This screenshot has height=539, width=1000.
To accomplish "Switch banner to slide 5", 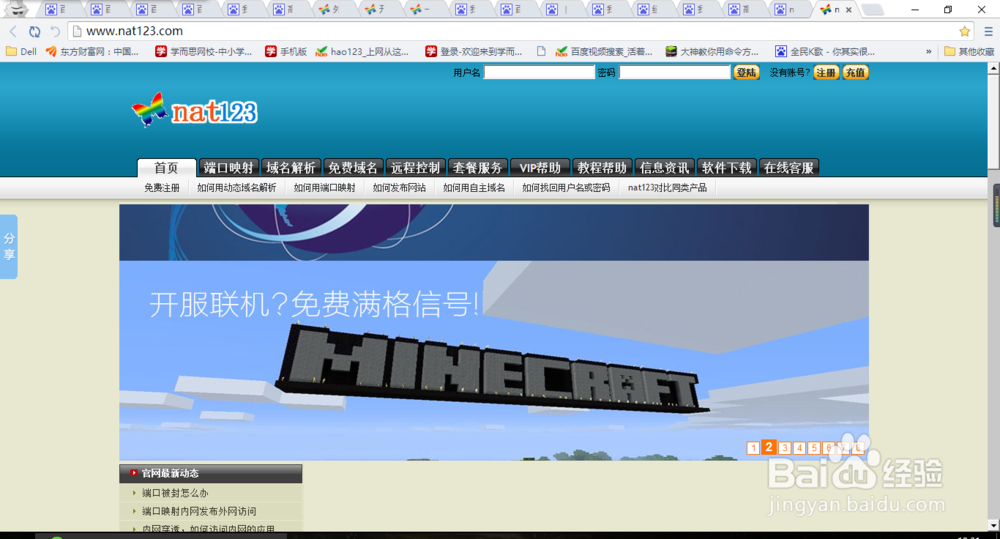I will tap(814, 448).
